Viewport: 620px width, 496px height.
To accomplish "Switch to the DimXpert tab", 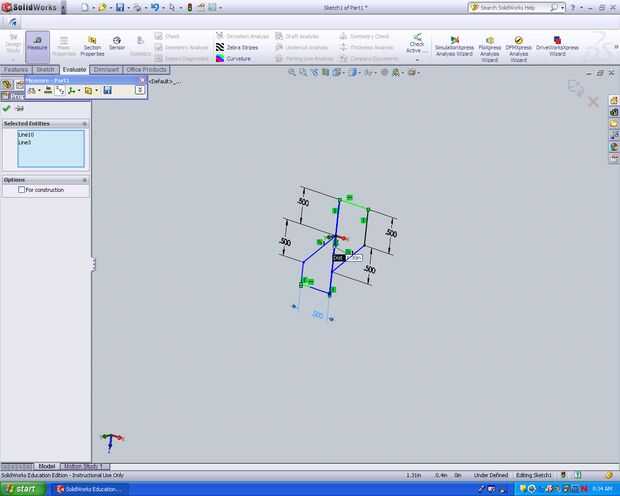I will [106, 70].
